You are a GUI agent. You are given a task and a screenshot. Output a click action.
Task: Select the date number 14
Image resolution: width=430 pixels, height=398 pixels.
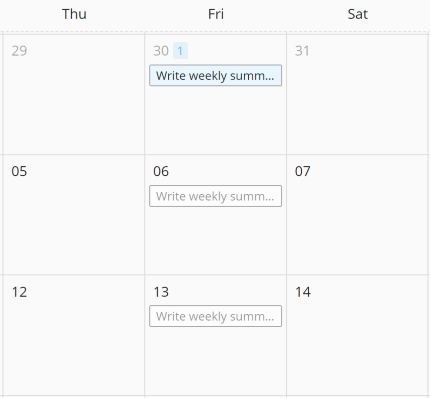pyautogui.click(x=303, y=292)
